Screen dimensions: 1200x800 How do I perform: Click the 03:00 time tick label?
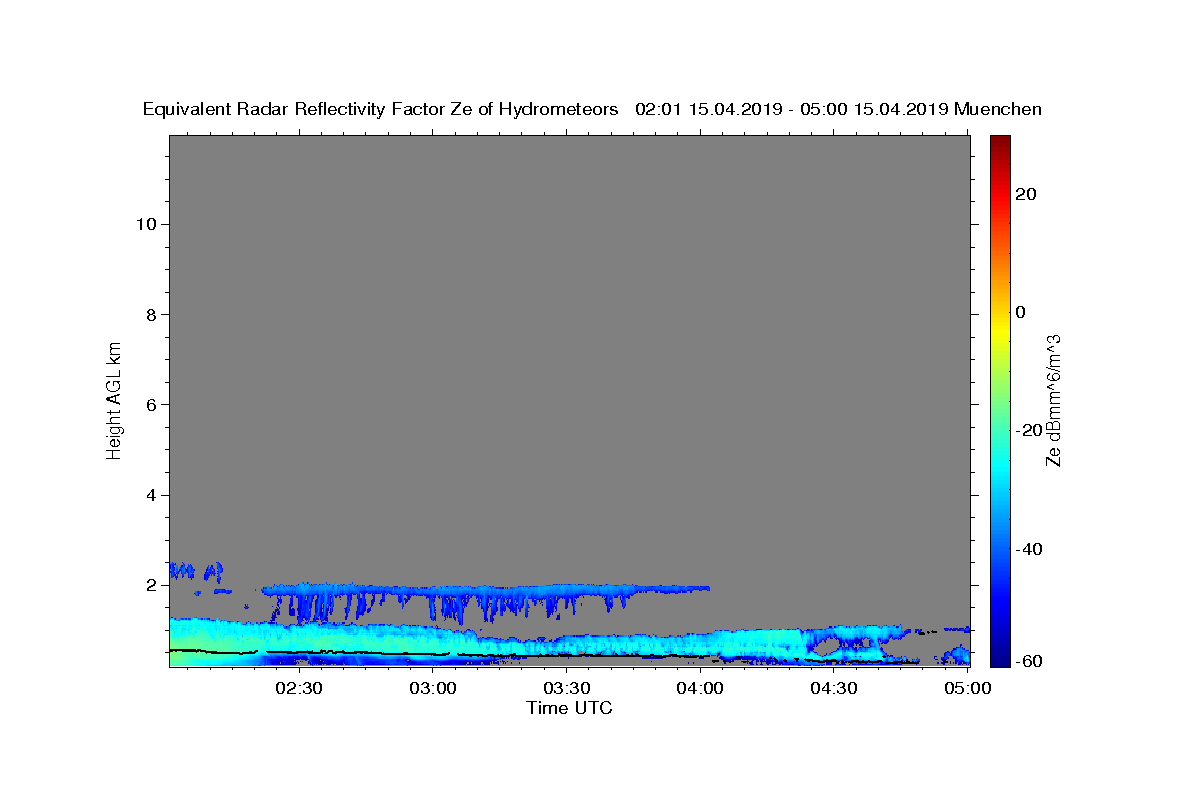tap(433, 688)
